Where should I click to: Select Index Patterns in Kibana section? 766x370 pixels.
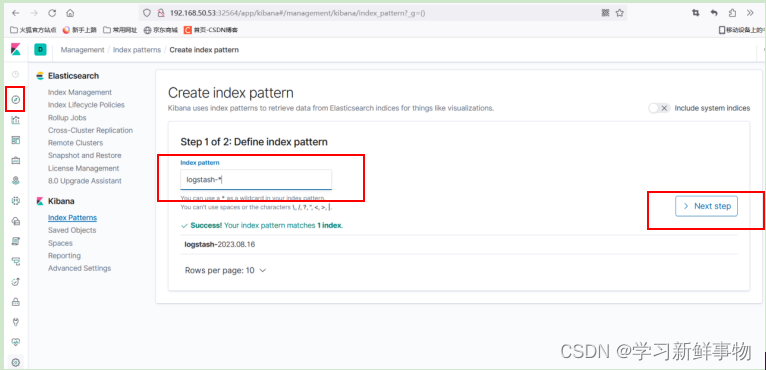72,218
